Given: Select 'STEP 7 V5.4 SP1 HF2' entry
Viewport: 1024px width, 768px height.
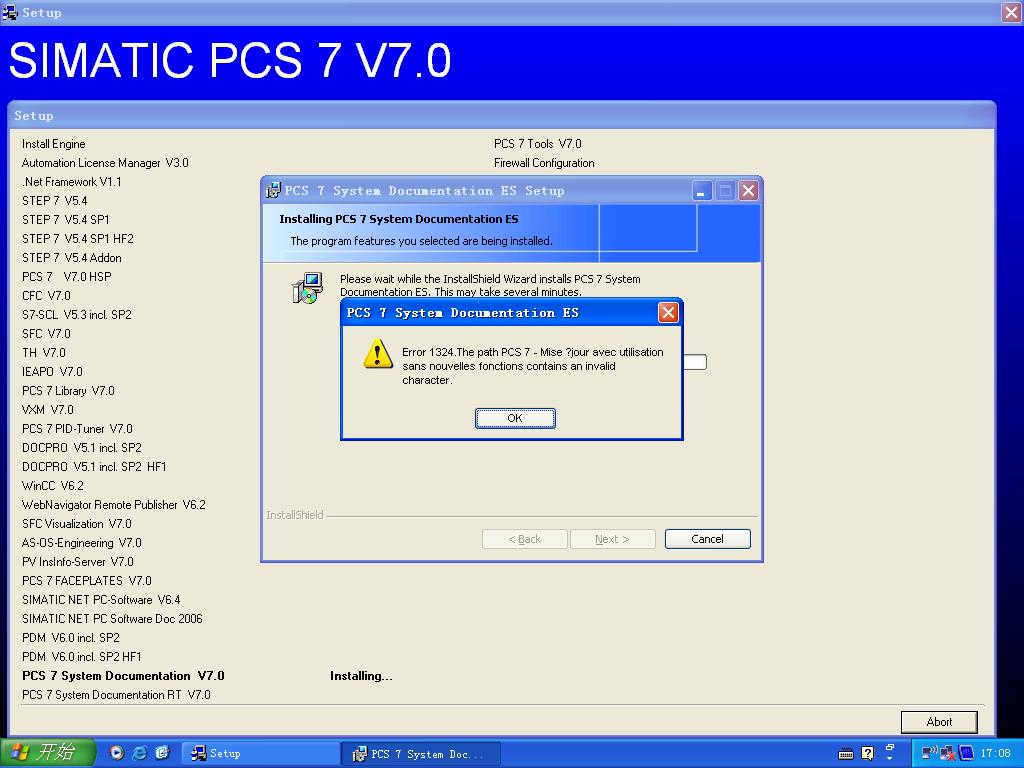Looking at the screenshot, I should [78, 238].
